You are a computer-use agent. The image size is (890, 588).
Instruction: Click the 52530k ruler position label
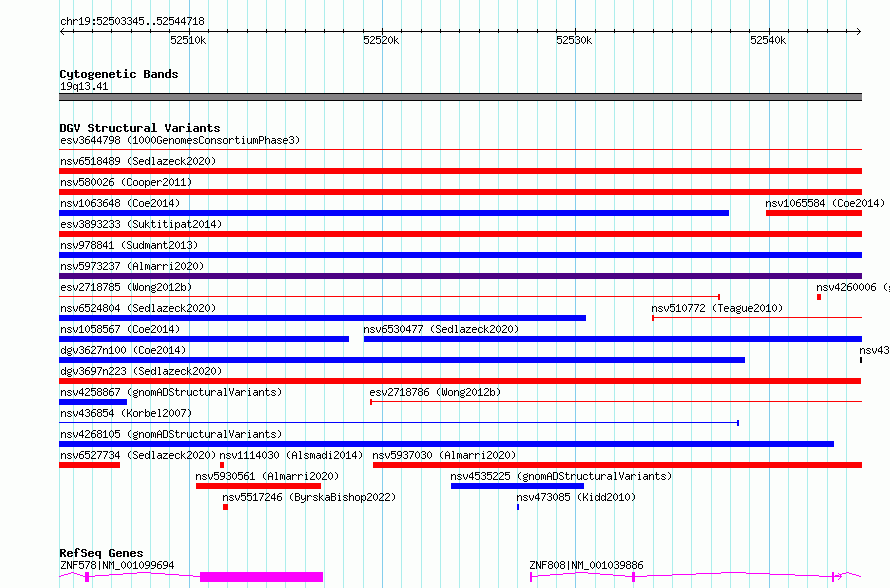tap(574, 40)
